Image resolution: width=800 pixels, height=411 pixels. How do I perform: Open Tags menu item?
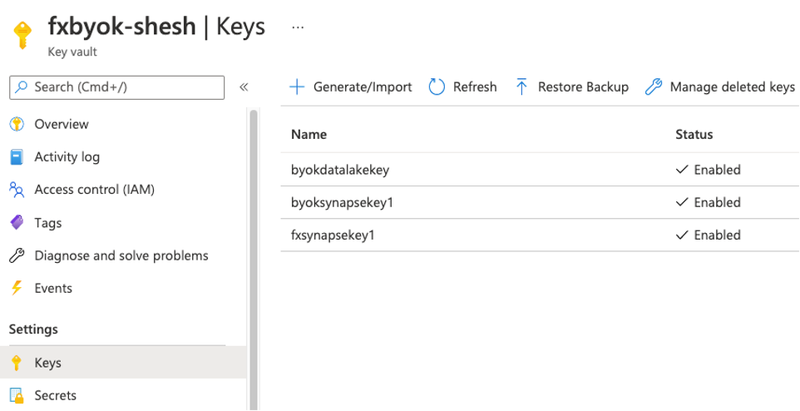(48, 223)
